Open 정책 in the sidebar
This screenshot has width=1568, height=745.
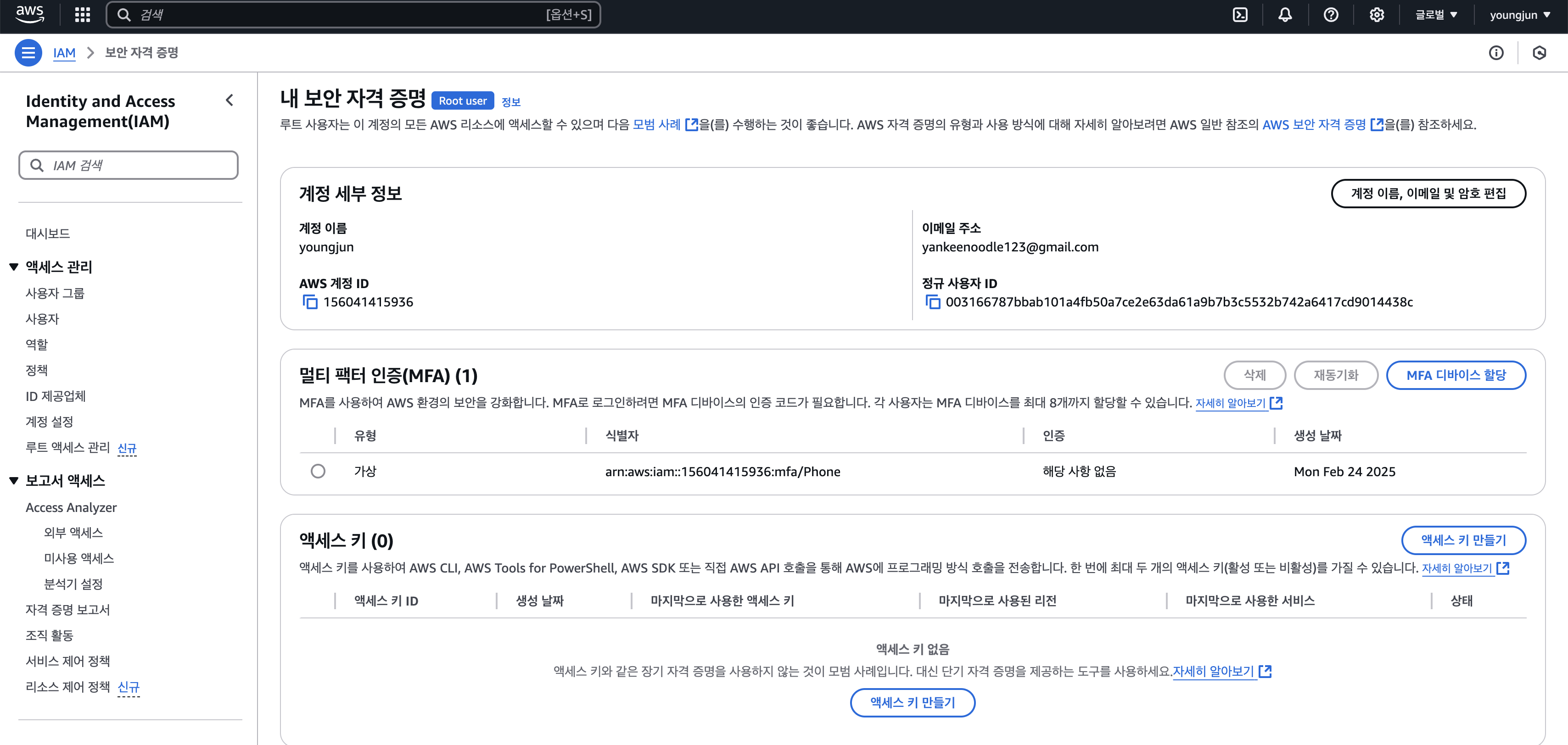click(x=37, y=370)
